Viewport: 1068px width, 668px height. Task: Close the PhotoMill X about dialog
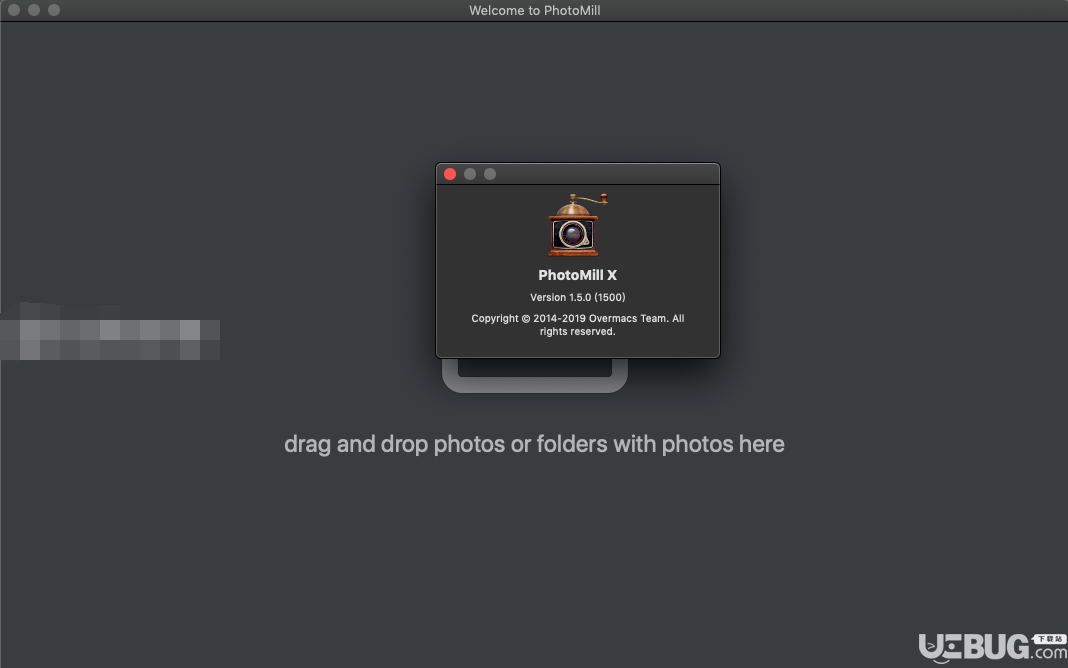pos(450,174)
